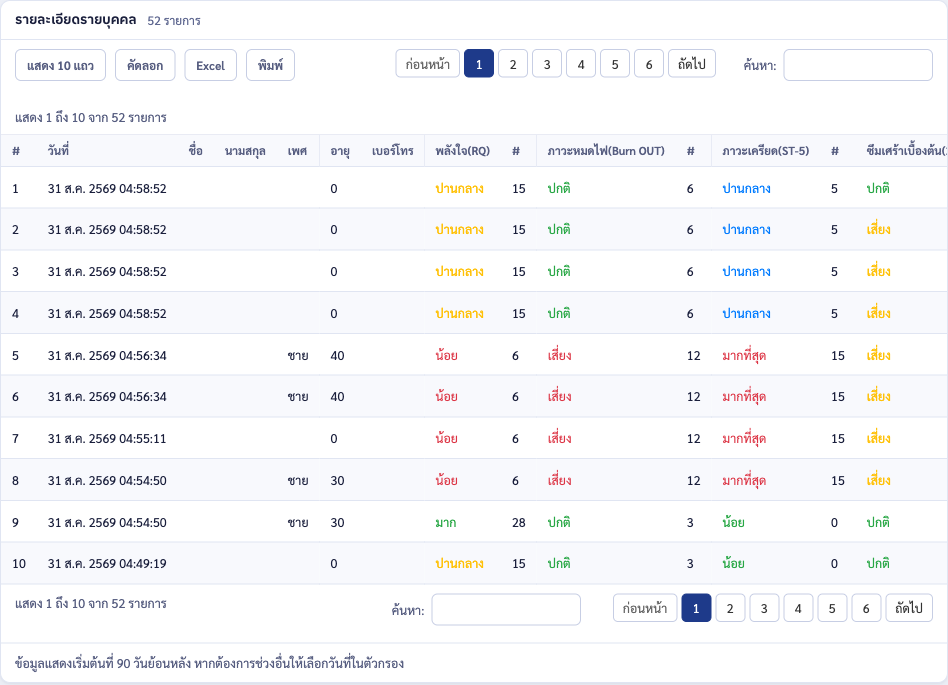Click top ก่อนหน้า previous button

[x=427, y=64]
